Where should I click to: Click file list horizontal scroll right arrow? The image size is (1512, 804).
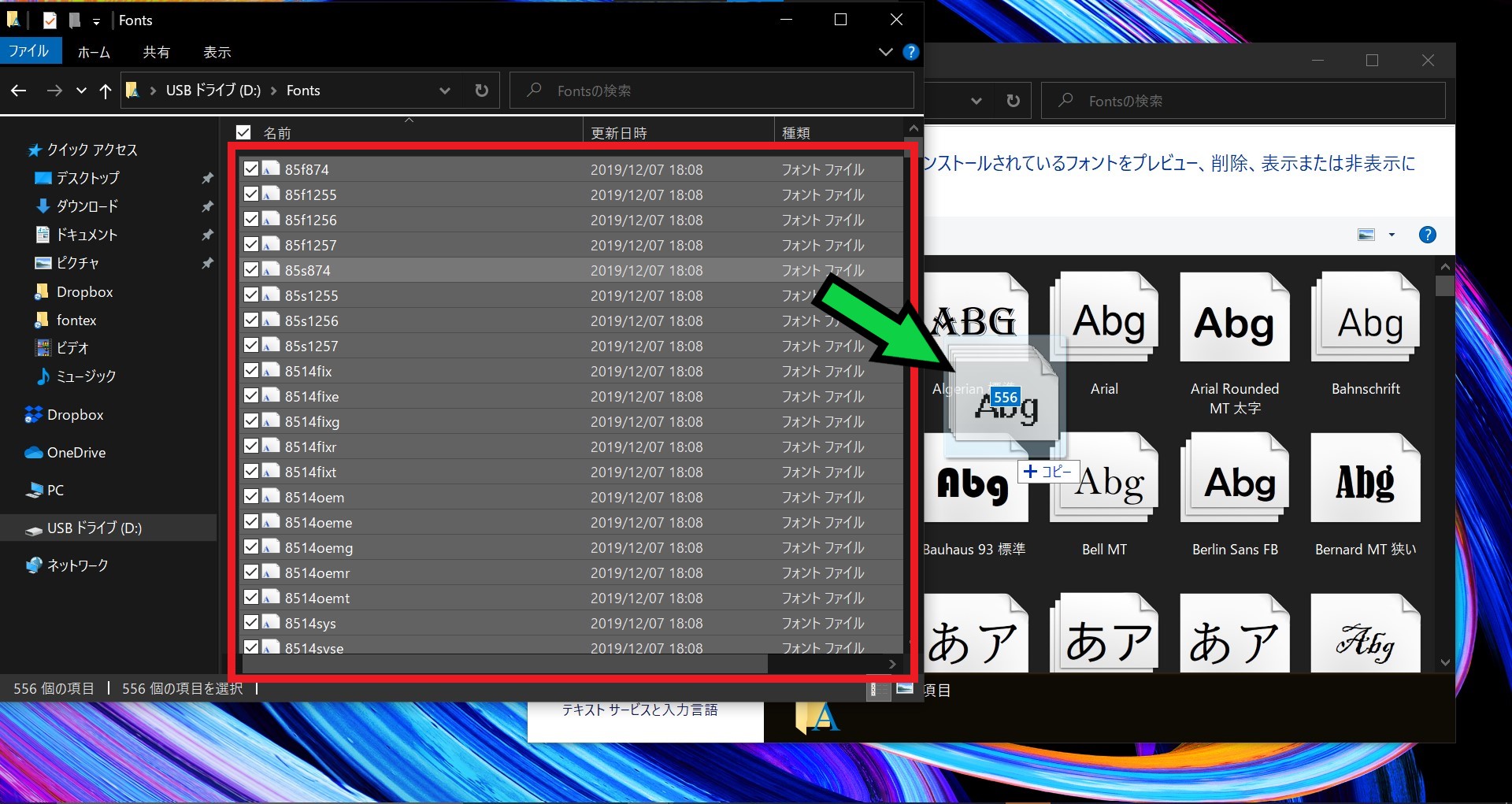pyautogui.click(x=892, y=664)
